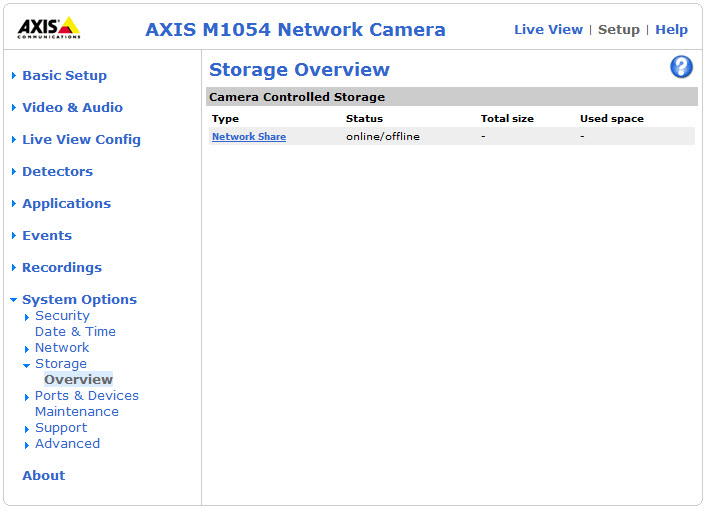Open the Recordings menu

(x=62, y=267)
